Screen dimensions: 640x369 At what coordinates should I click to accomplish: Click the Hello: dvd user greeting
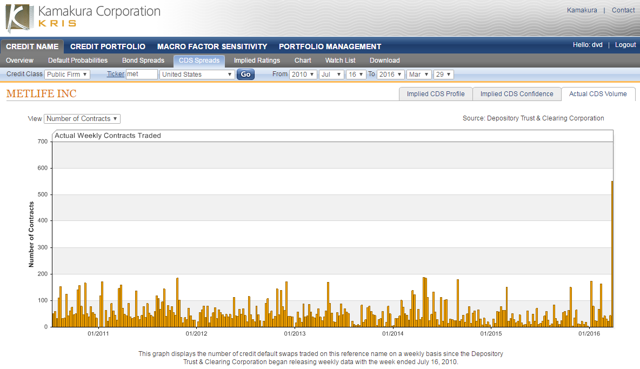pyautogui.click(x=587, y=44)
